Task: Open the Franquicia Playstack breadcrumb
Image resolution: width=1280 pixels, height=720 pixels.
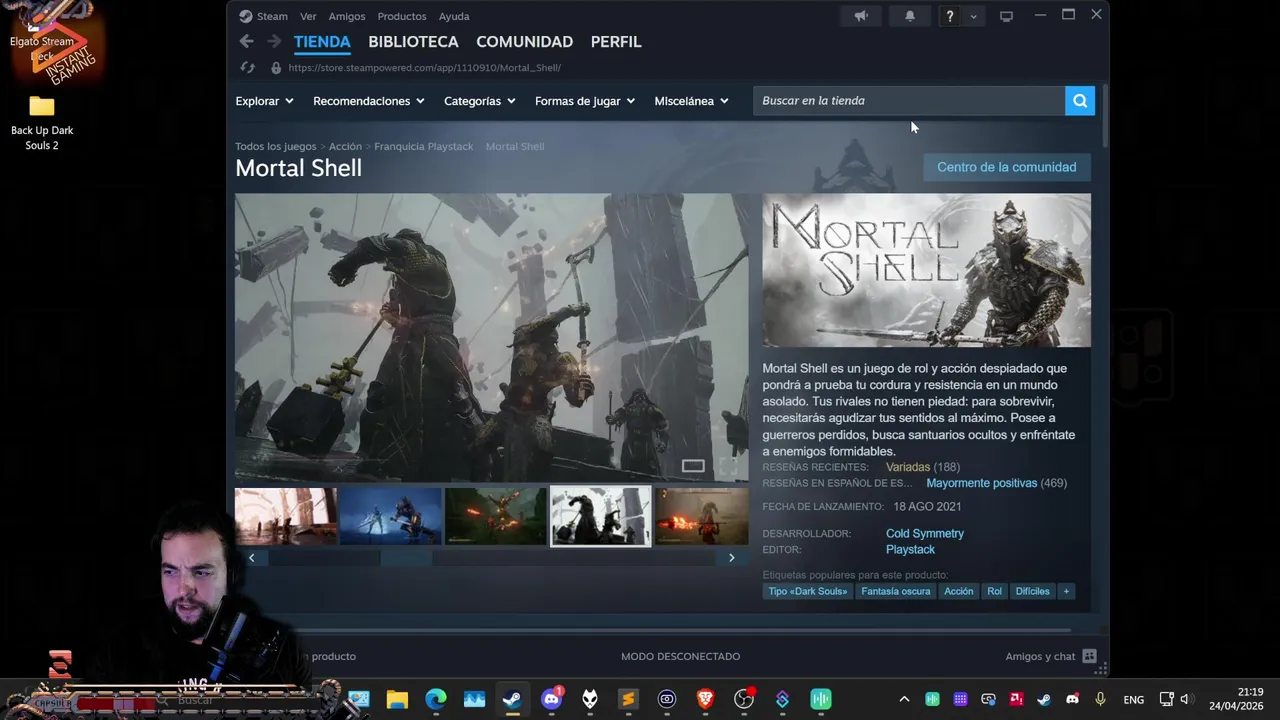Action: [x=424, y=146]
